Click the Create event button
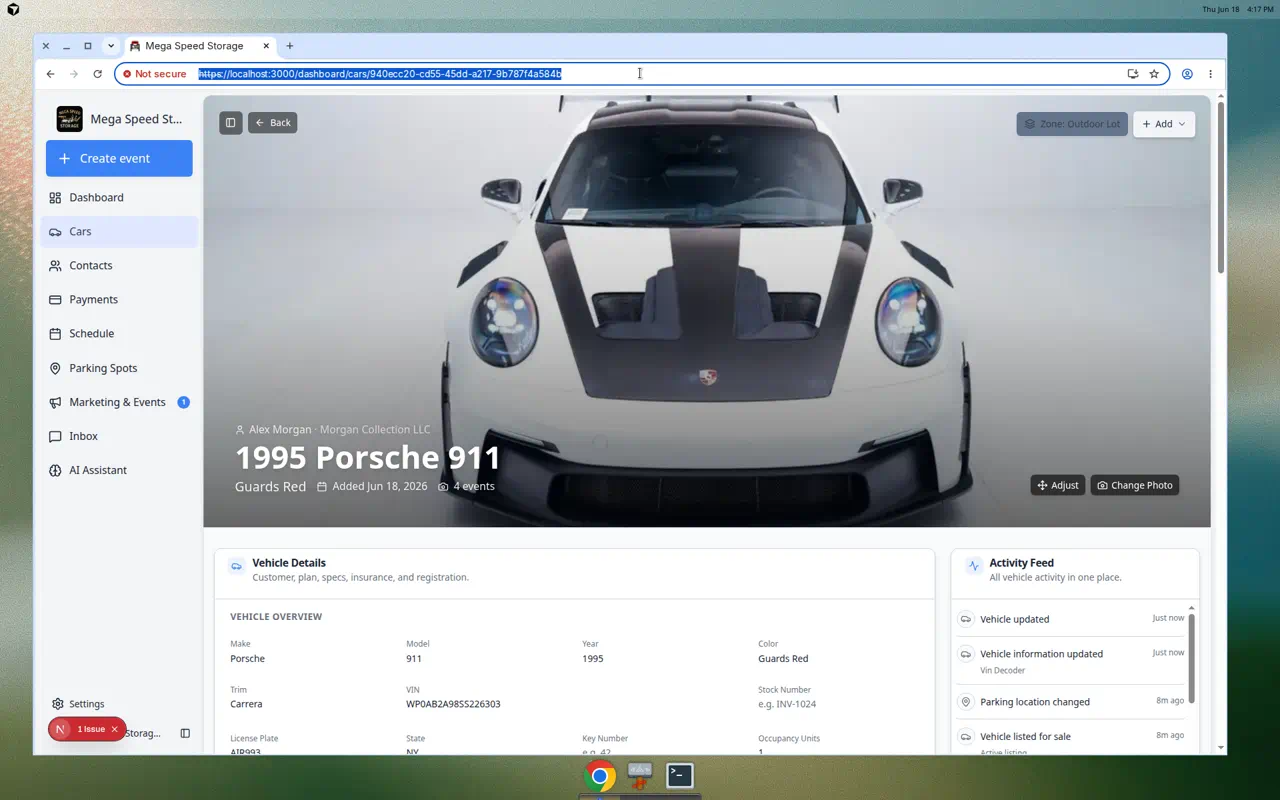This screenshot has width=1280, height=800. pos(119,158)
